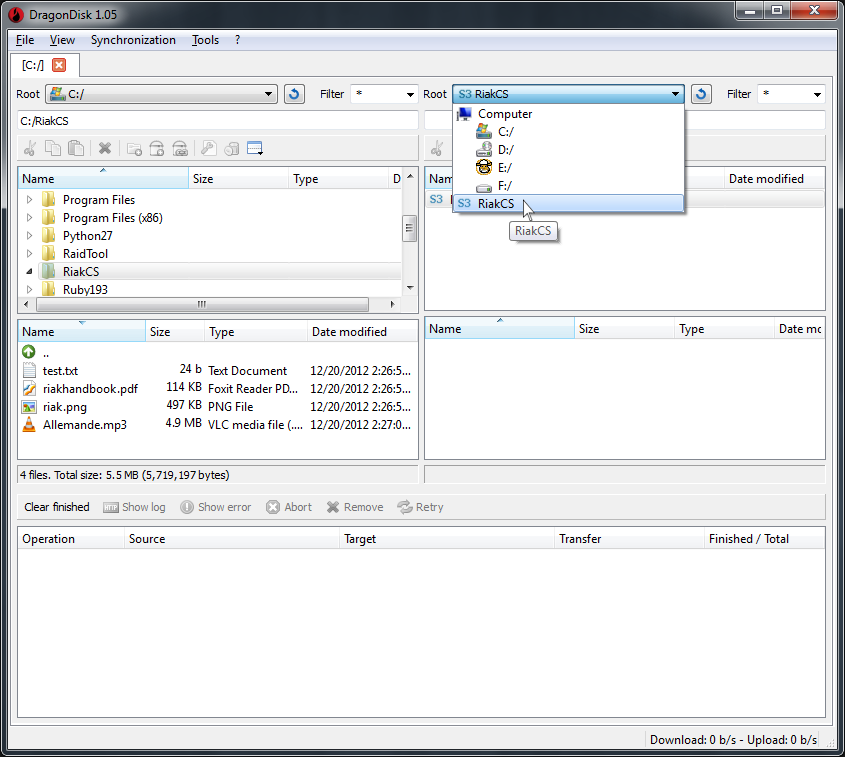845x757 pixels.
Task: Click the Copy icon in the toolbar
Action: [x=53, y=148]
